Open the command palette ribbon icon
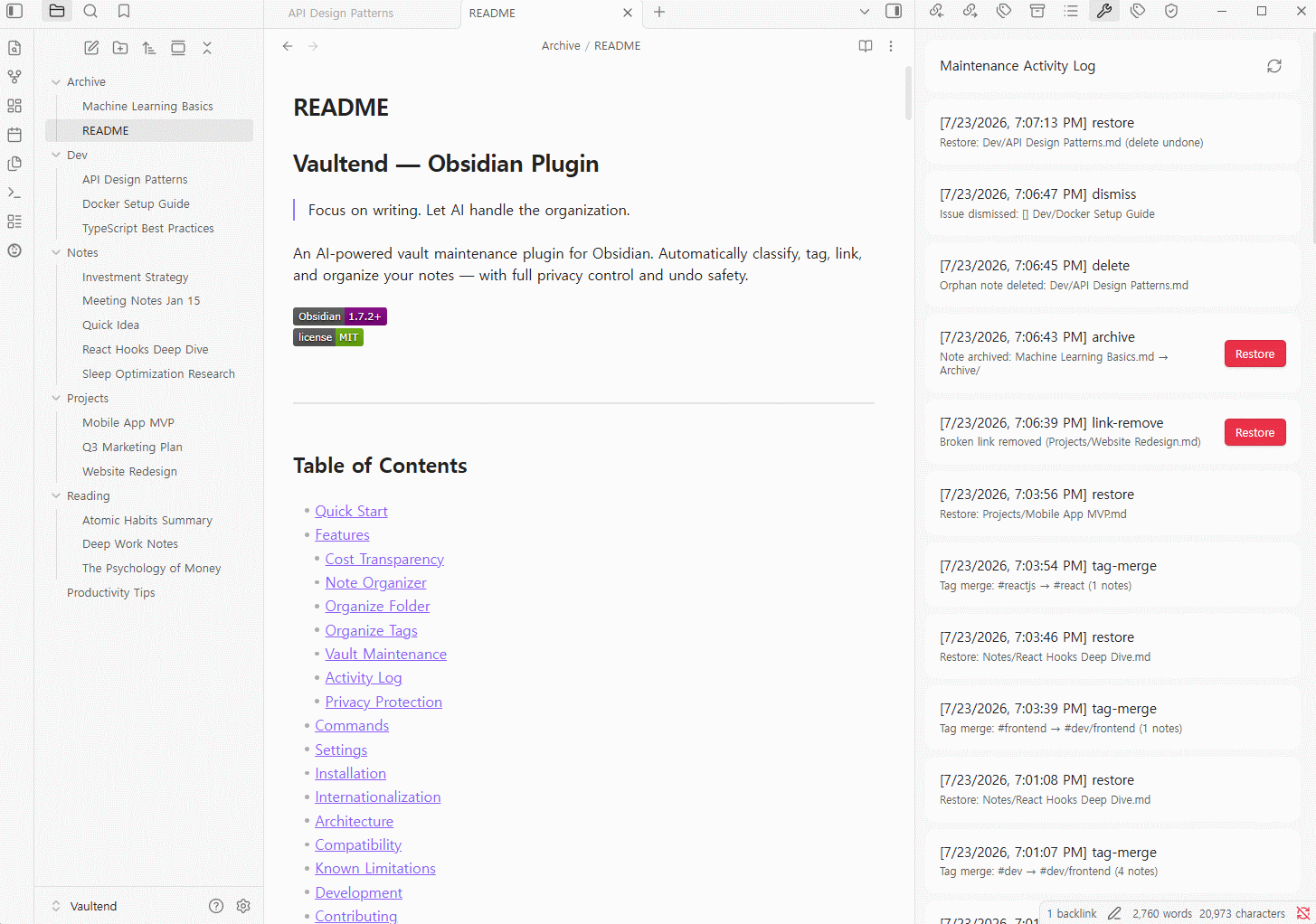Viewport: 1316px width, 924px height. [14, 193]
